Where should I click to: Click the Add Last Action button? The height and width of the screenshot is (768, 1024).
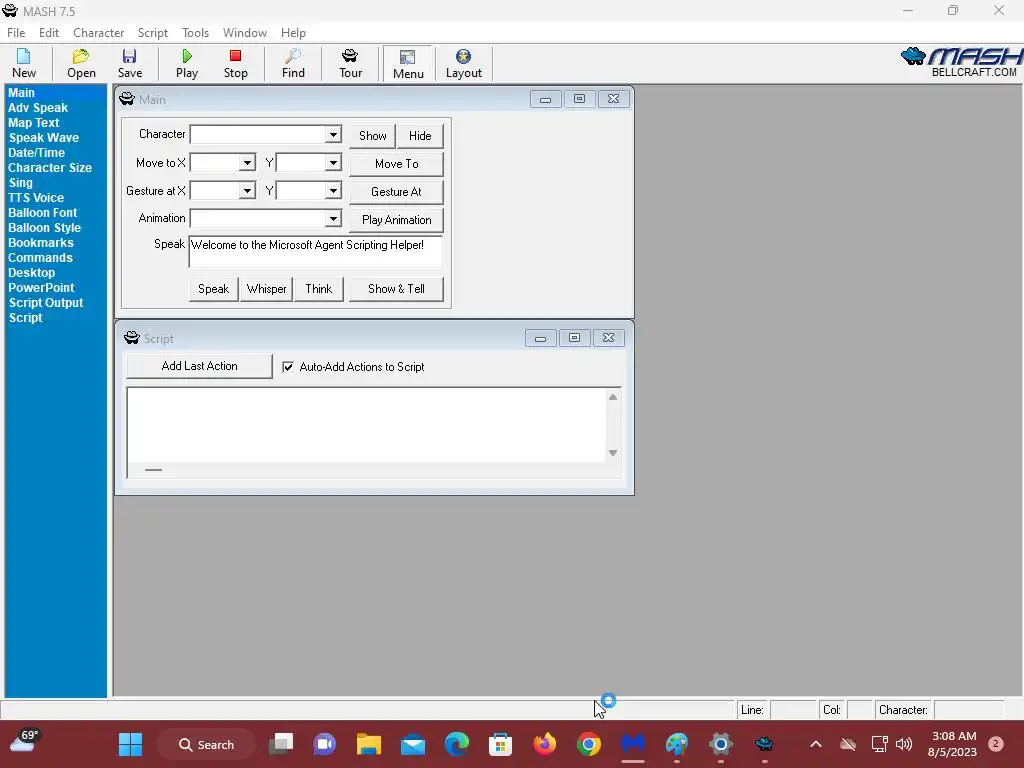pyautogui.click(x=199, y=366)
